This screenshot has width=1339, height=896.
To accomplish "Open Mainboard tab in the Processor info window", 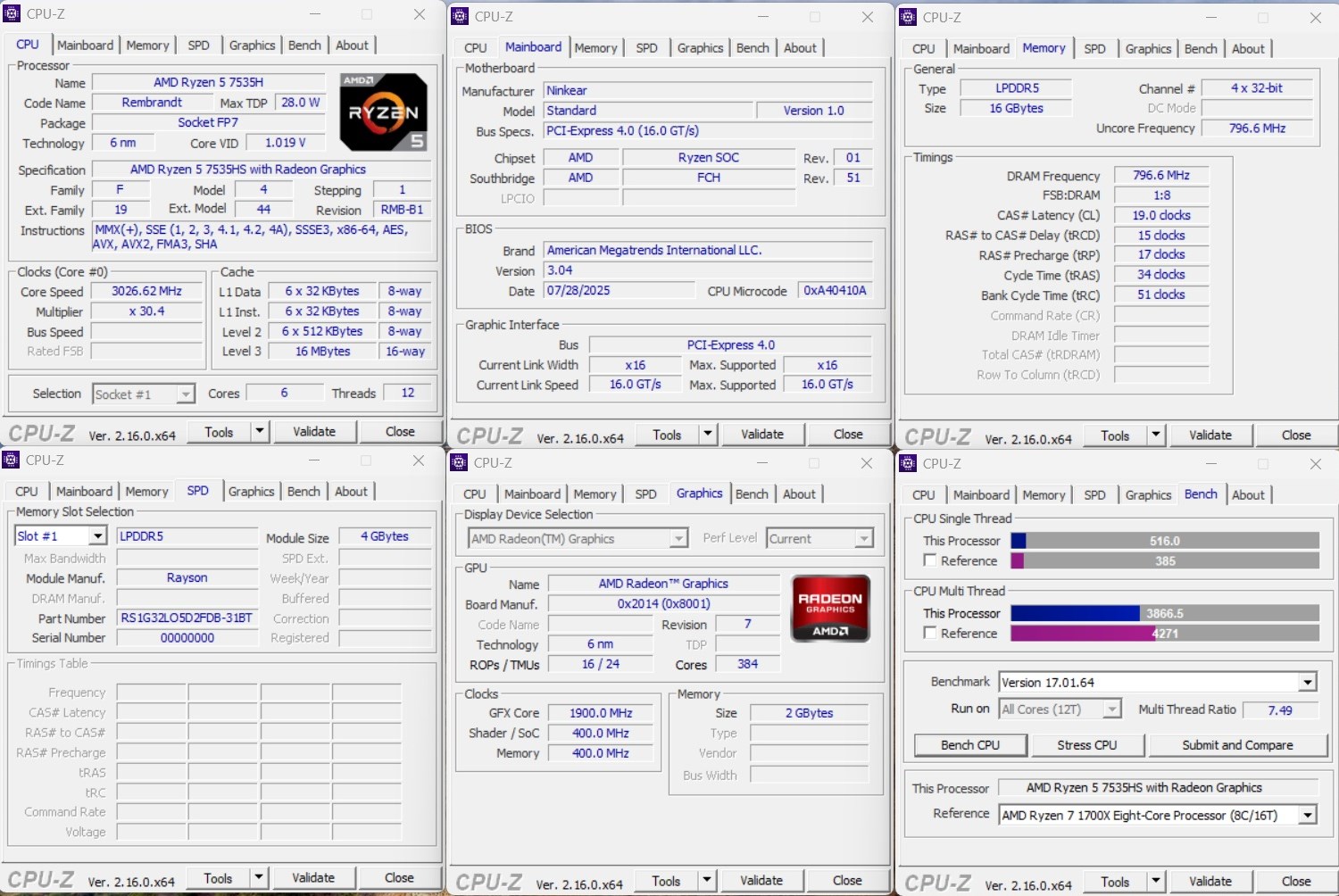I will 85,46.
